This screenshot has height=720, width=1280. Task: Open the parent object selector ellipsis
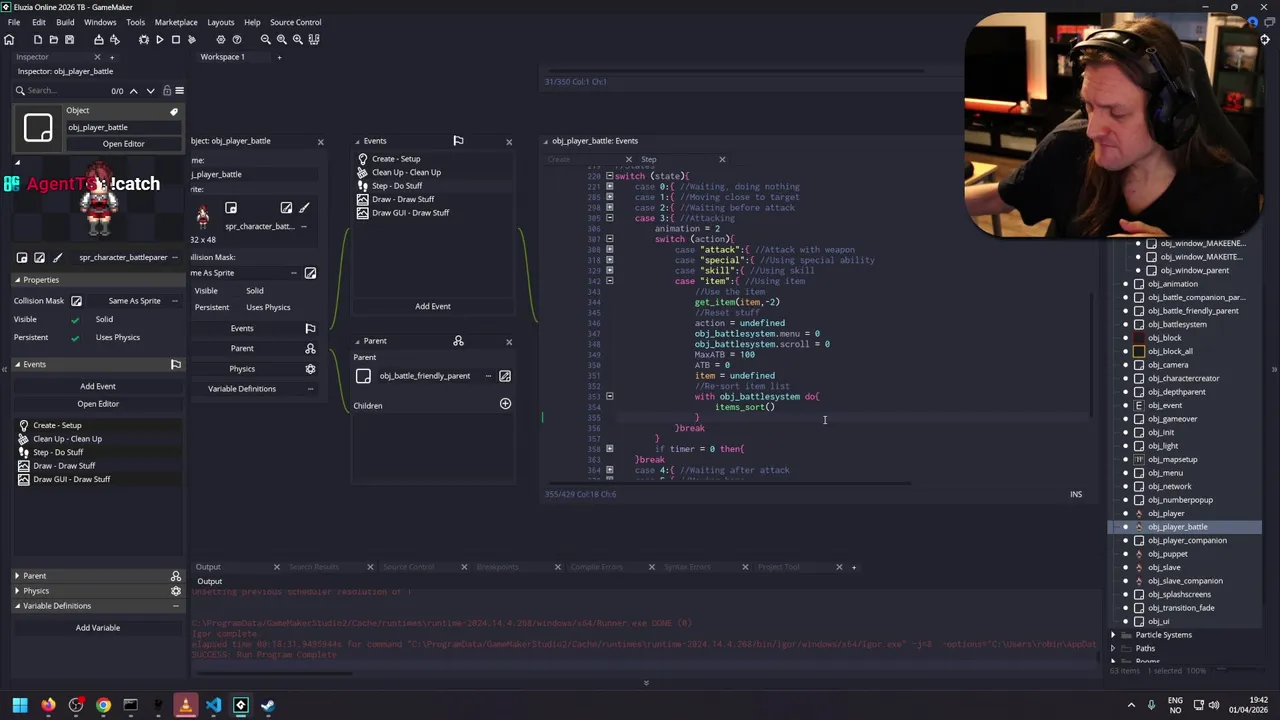tap(488, 376)
